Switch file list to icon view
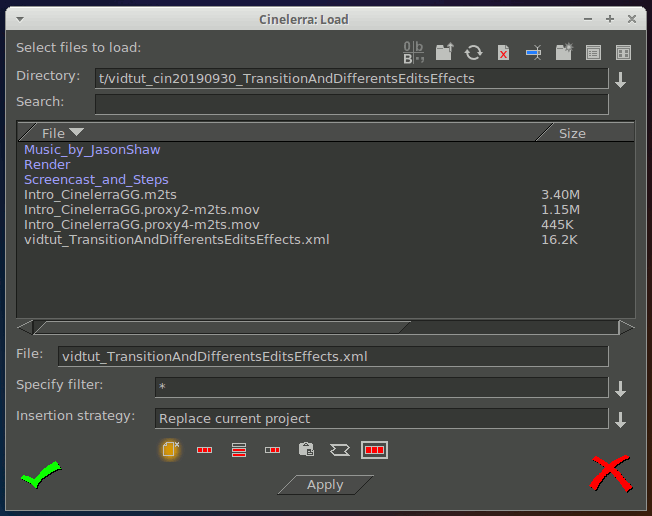 (x=623, y=52)
